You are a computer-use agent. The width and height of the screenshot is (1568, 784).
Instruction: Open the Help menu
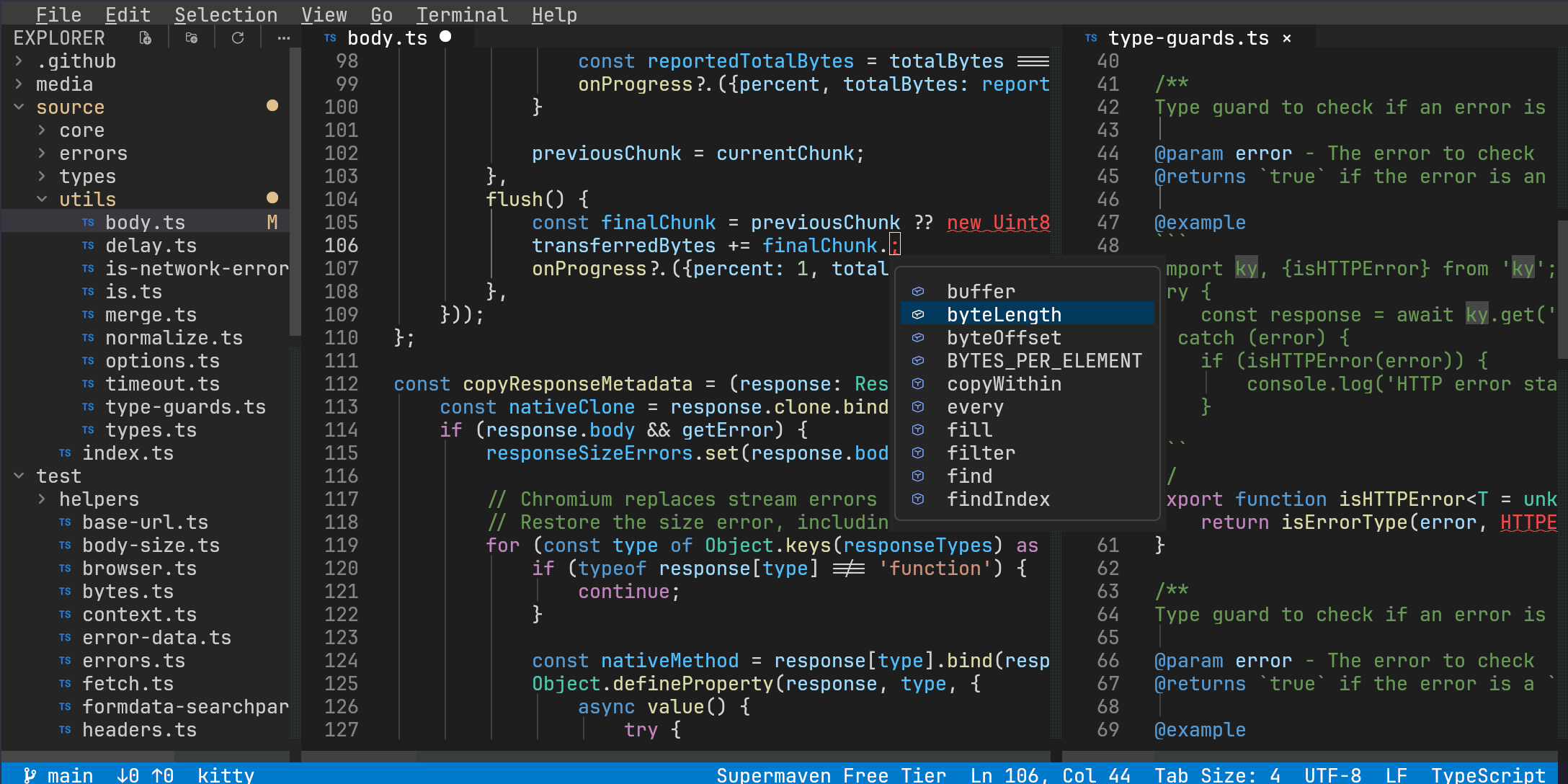(x=554, y=14)
